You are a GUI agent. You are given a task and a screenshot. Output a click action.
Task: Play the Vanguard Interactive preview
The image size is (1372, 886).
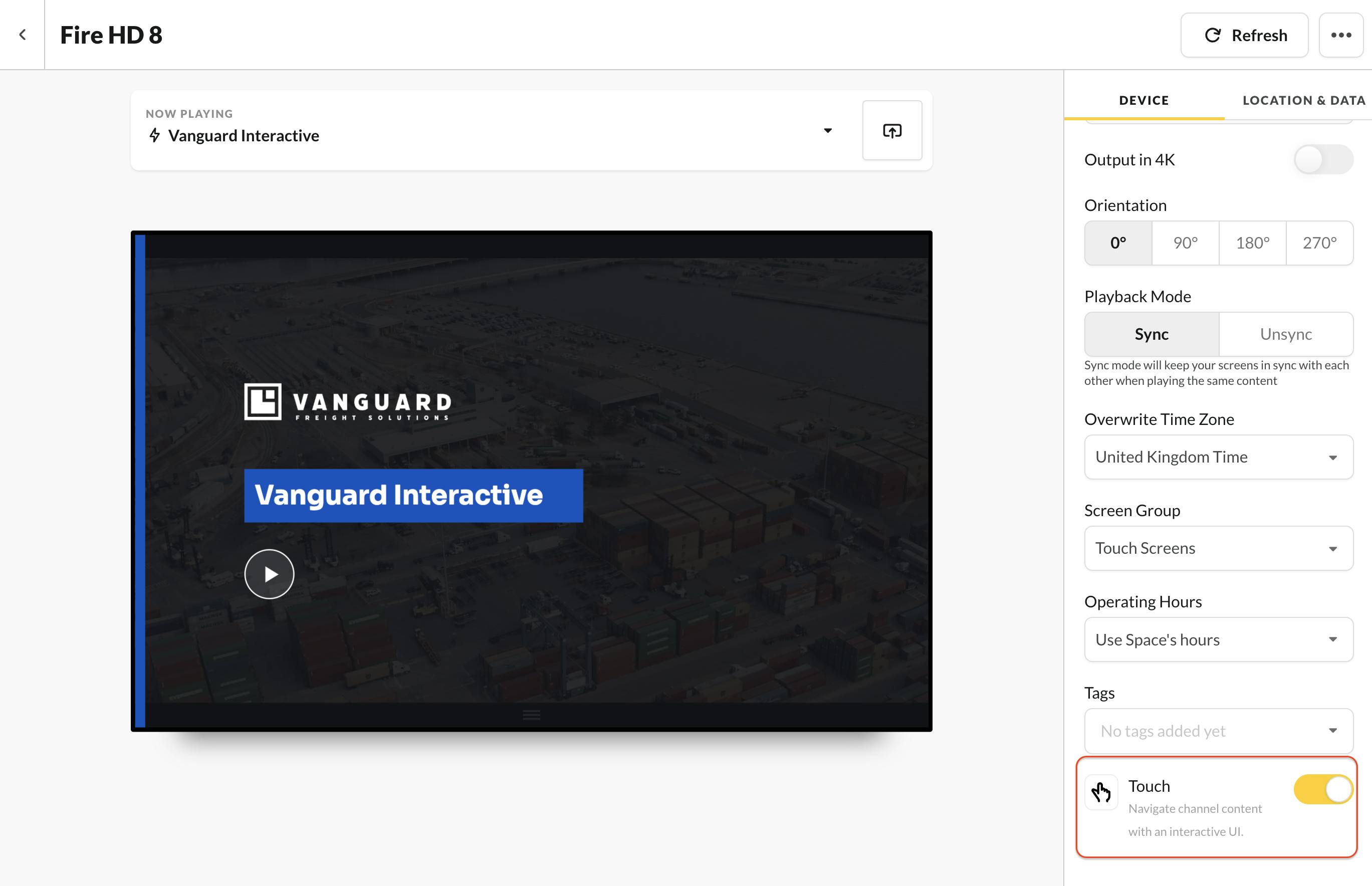[269, 574]
